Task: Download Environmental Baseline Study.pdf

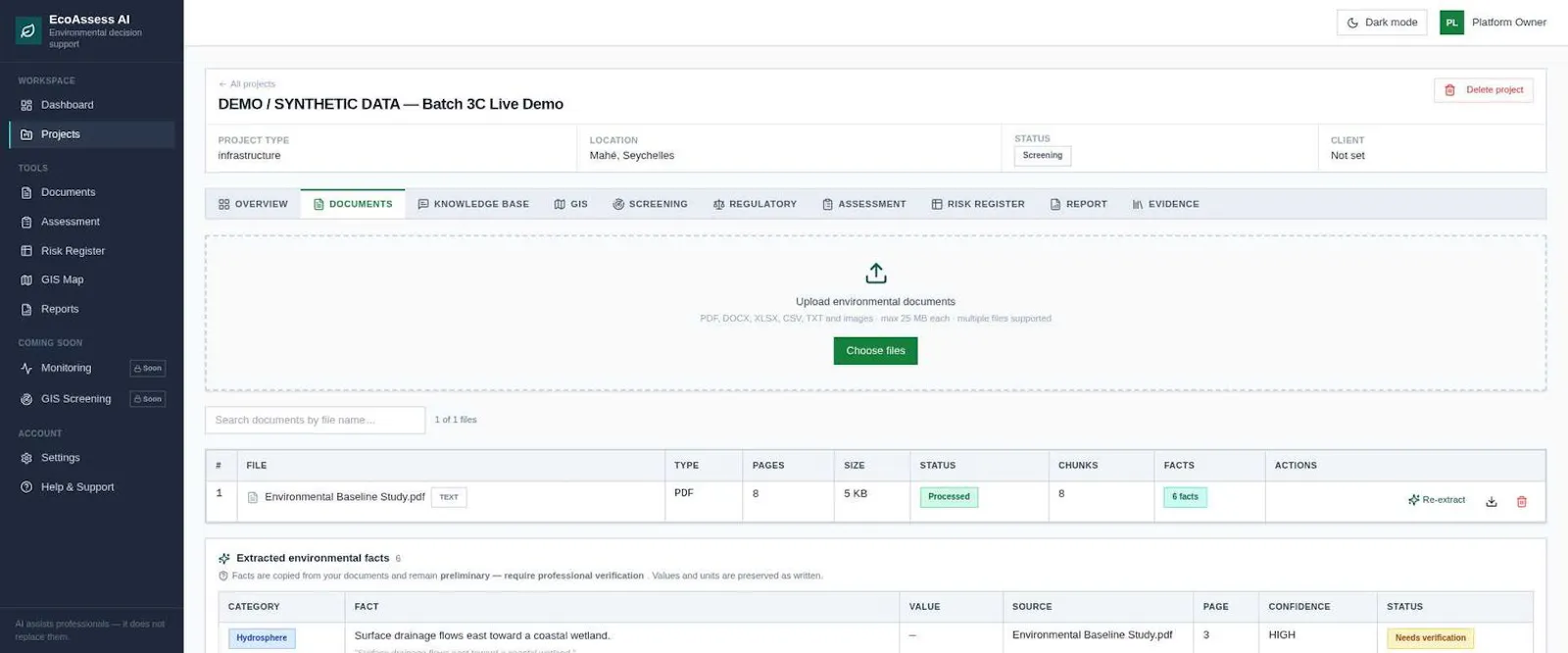Action: pyautogui.click(x=1492, y=501)
